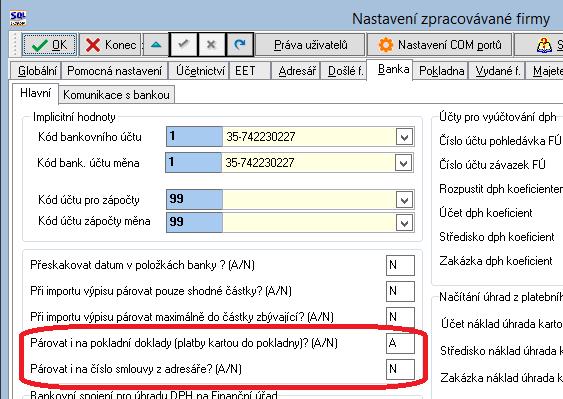Click the Konec button with red X
Screen dimensions: 563x399
pyautogui.click(x=110, y=45)
